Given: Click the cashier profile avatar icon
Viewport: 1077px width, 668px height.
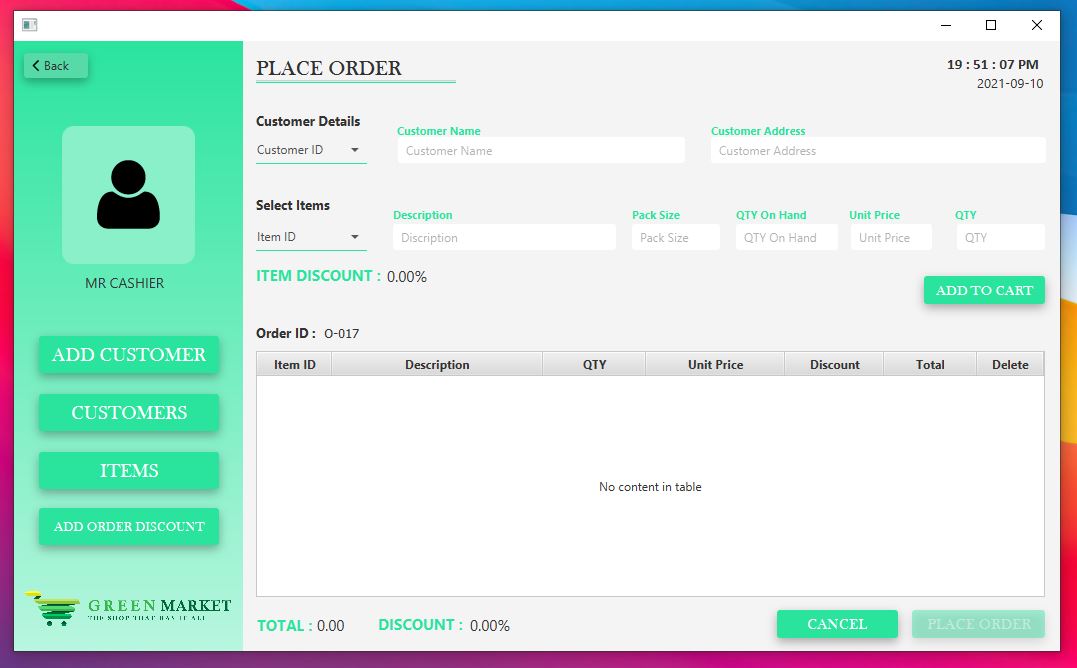Looking at the screenshot, I should pyautogui.click(x=128, y=194).
